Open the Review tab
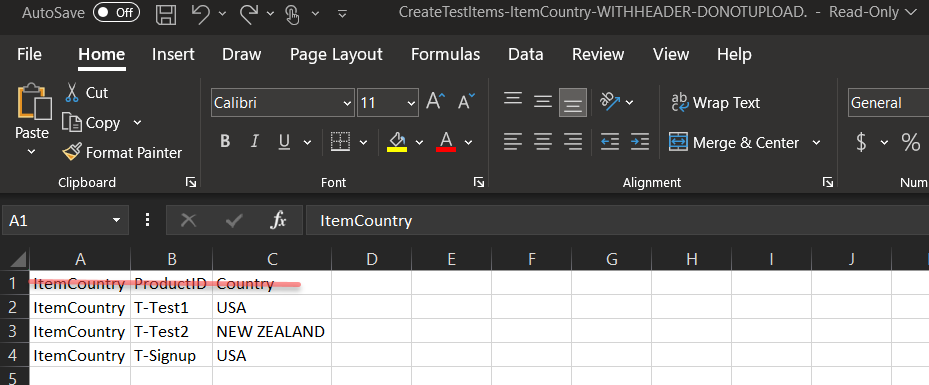 [598, 54]
